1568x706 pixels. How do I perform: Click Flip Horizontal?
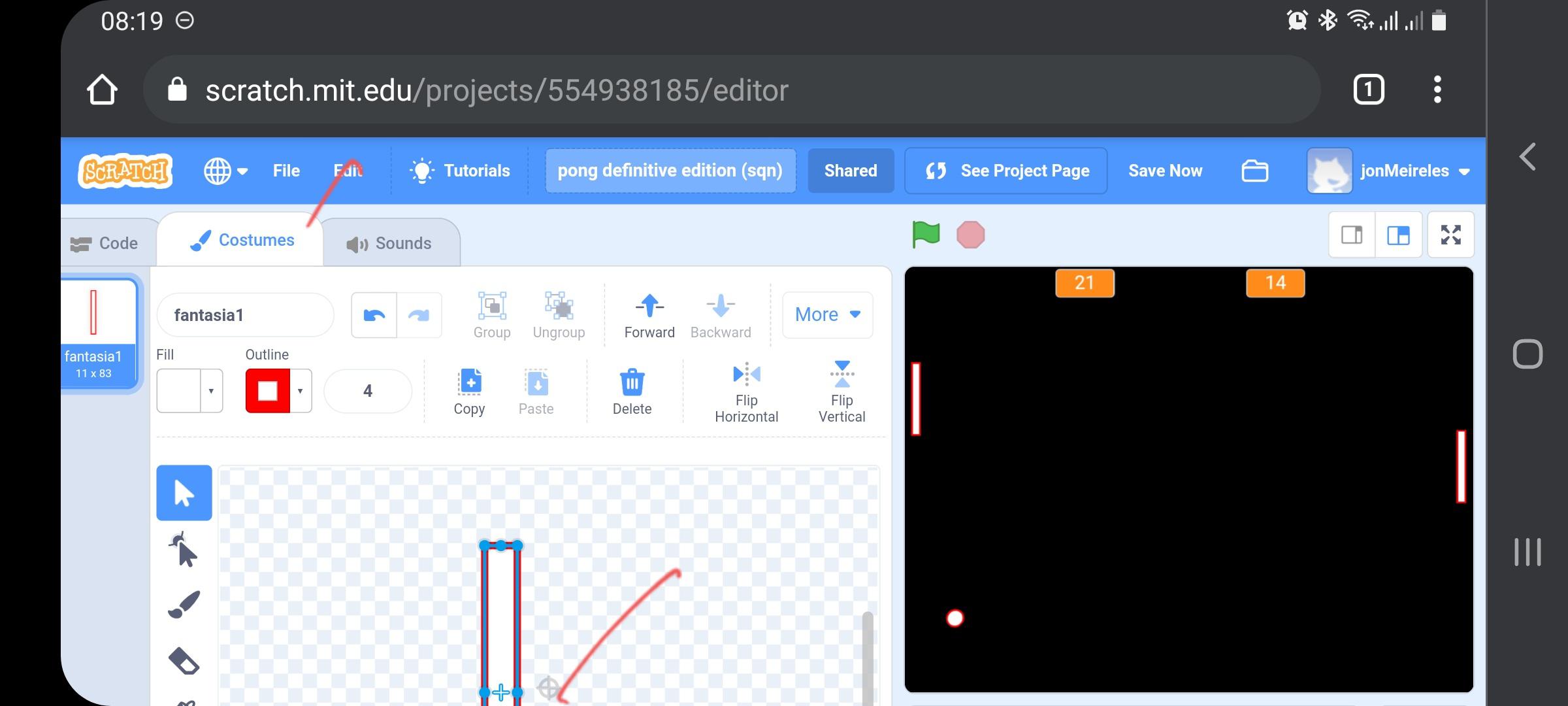coord(746,392)
